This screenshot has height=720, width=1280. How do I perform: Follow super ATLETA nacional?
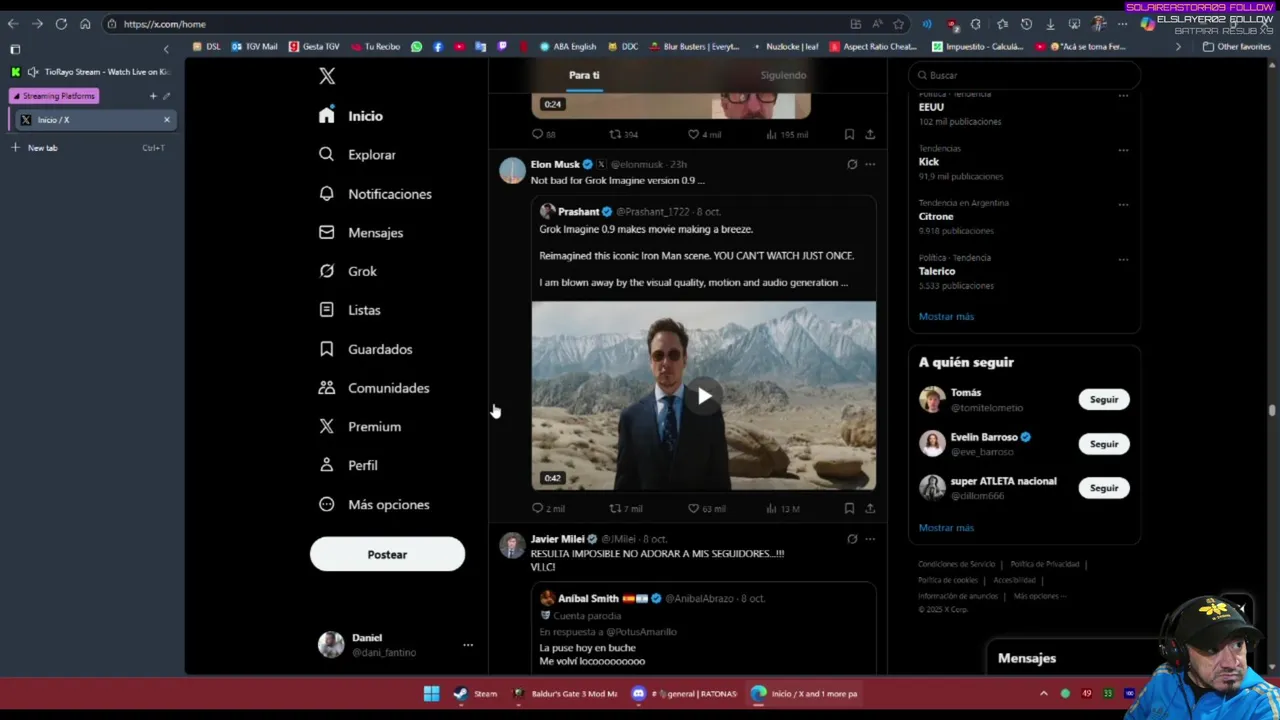(1104, 488)
